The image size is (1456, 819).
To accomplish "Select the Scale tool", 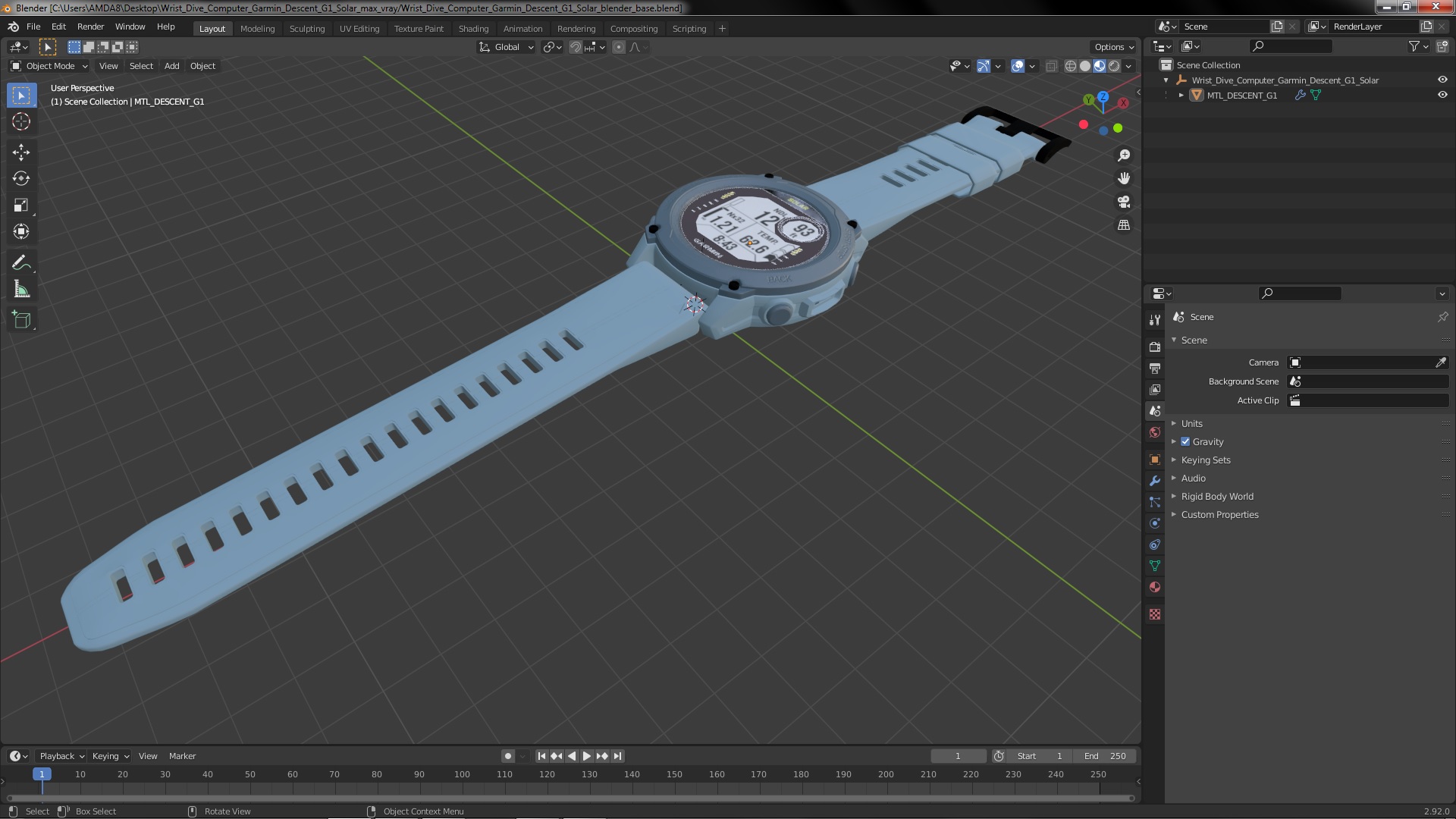I will pos(21,206).
